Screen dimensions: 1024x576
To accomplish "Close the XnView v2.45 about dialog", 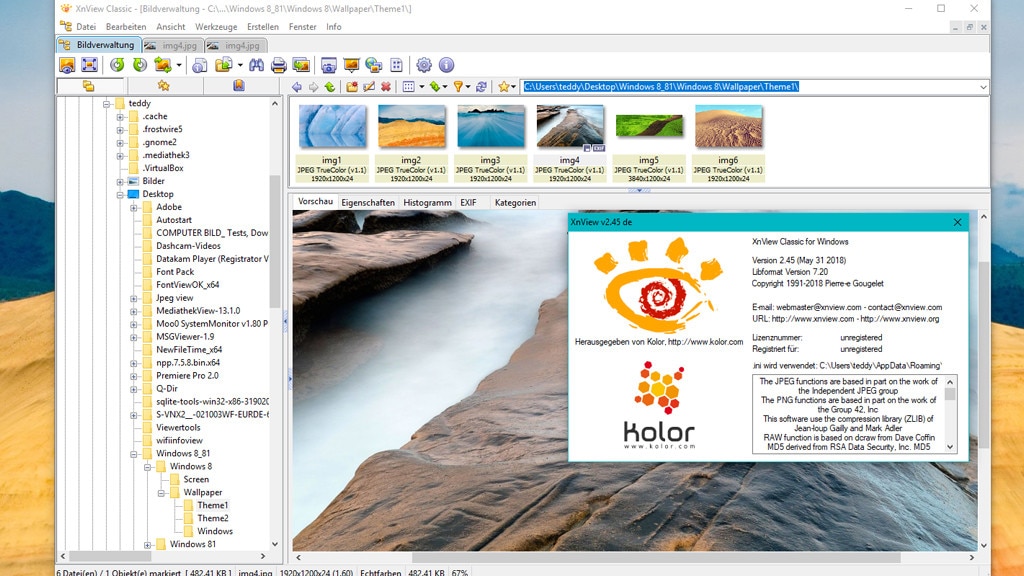I will [x=957, y=222].
